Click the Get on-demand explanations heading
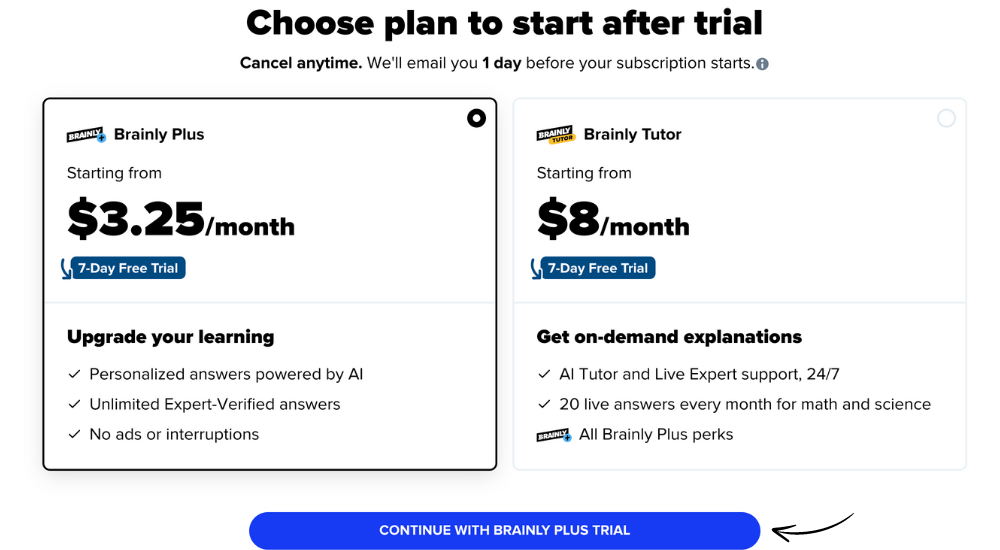The image size is (1000, 550). click(669, 337)
